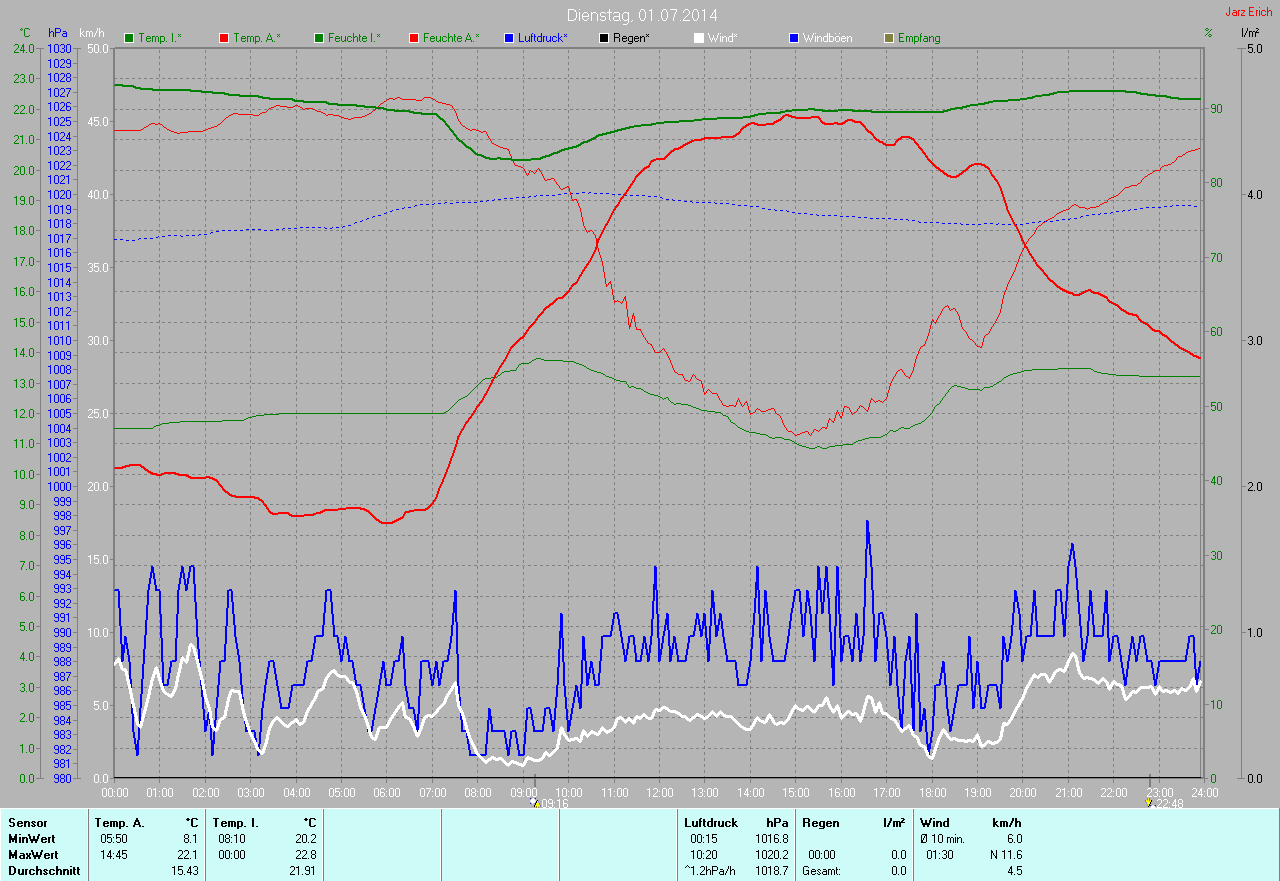This screenshot has height=881, width=1280.
Task: Click the Temp. I. maximum value 22.8
Action: (305, 855)
